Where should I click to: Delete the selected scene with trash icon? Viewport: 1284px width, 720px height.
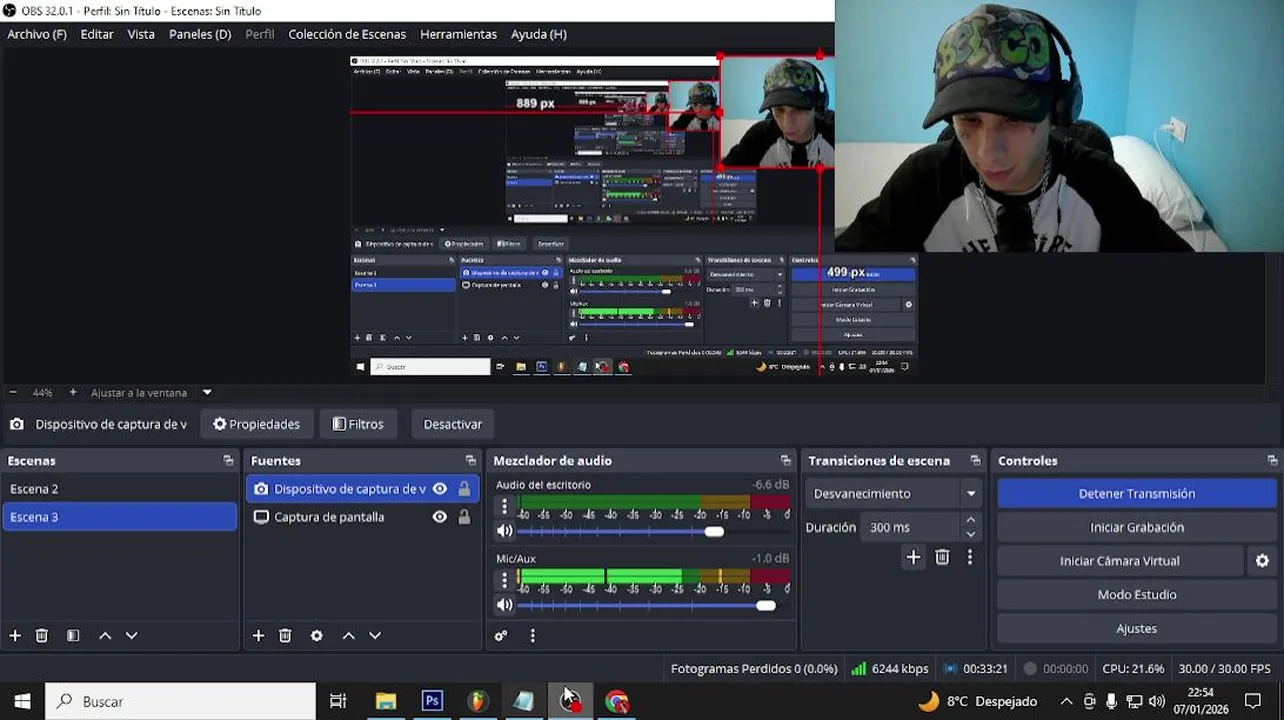[42, 635]
